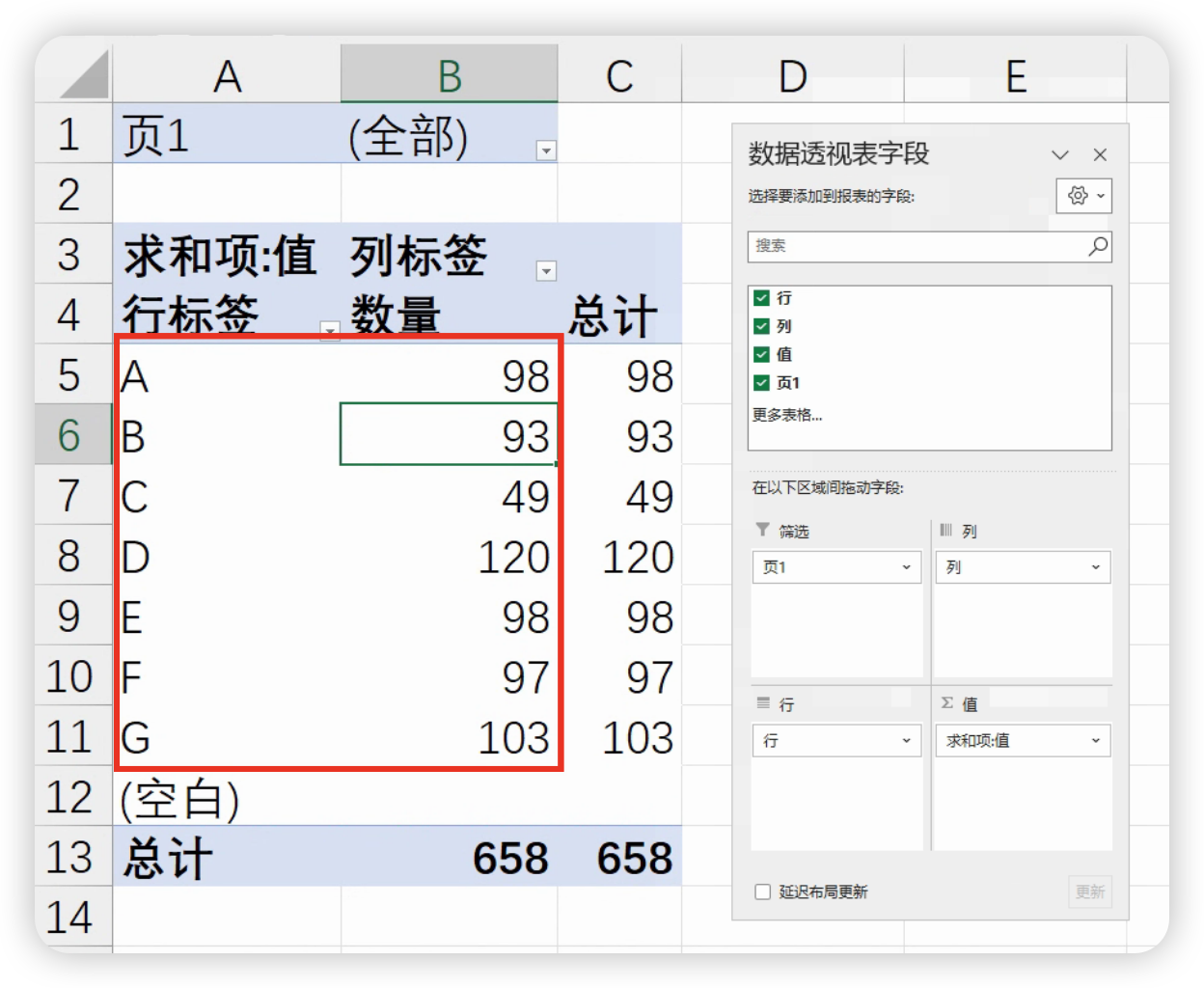Screen dimensions: 1204x988
Task: Click value 103 in cell C11
Action: (619, 736)
